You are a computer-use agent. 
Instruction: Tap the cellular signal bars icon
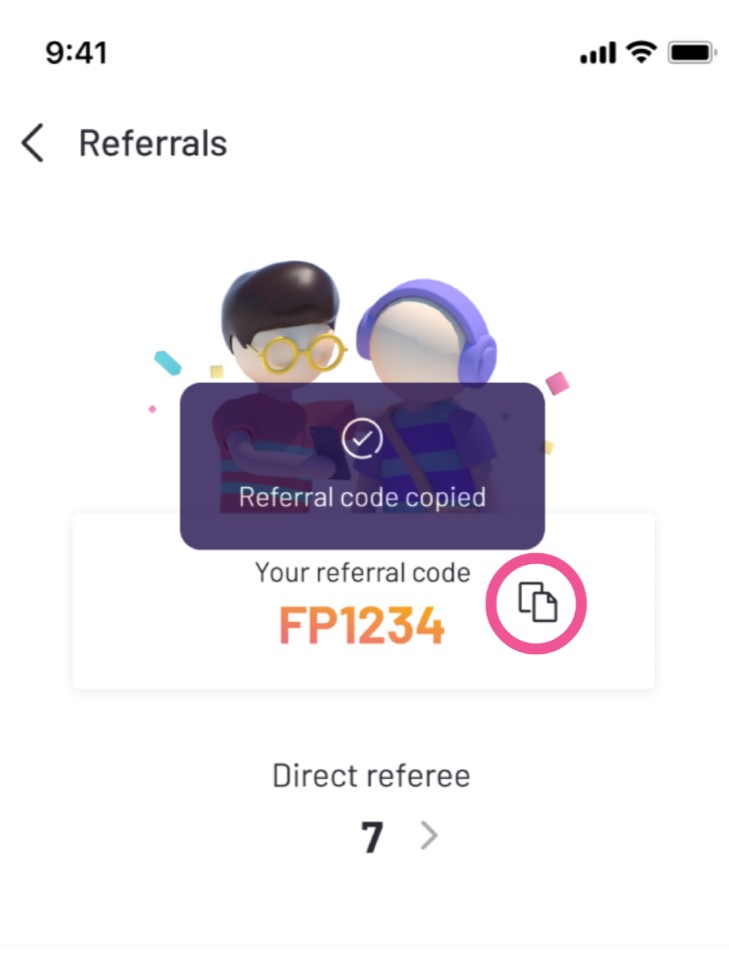[598, 53]
